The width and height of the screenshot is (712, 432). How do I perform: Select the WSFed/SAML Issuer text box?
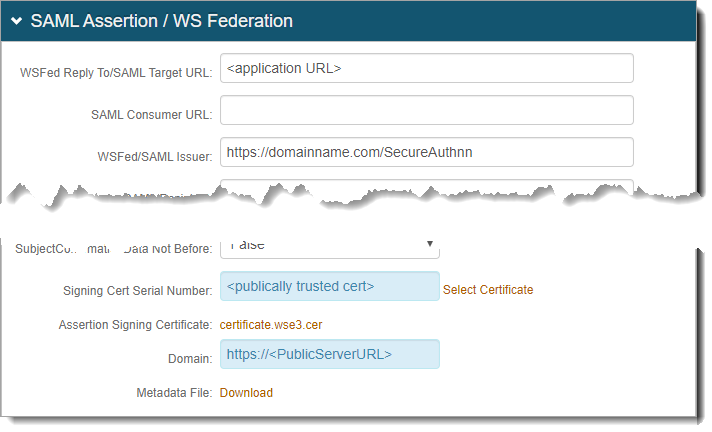pos(426,152)
